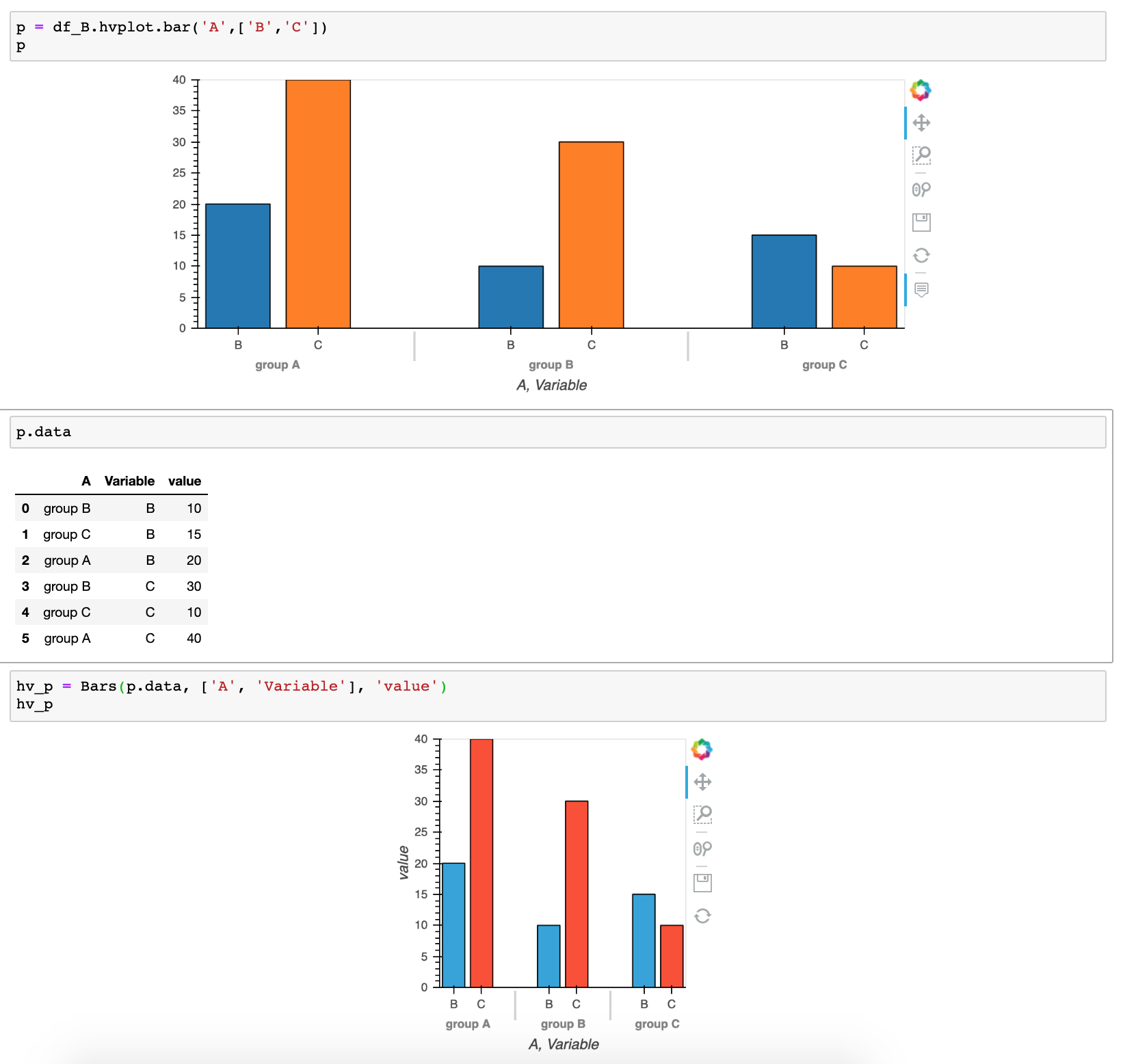Click the Bokeh logo on the hv_p chart
Screen dimensions: 1123x1064
coord(702,749)
